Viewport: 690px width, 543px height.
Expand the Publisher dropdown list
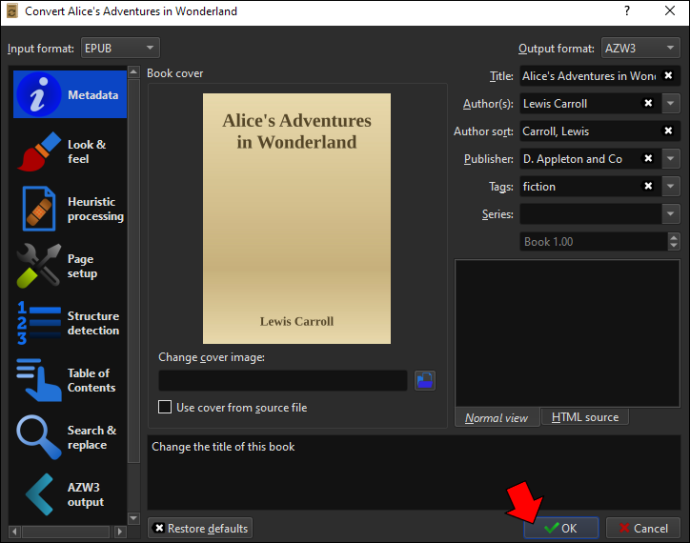pos(671,158)
